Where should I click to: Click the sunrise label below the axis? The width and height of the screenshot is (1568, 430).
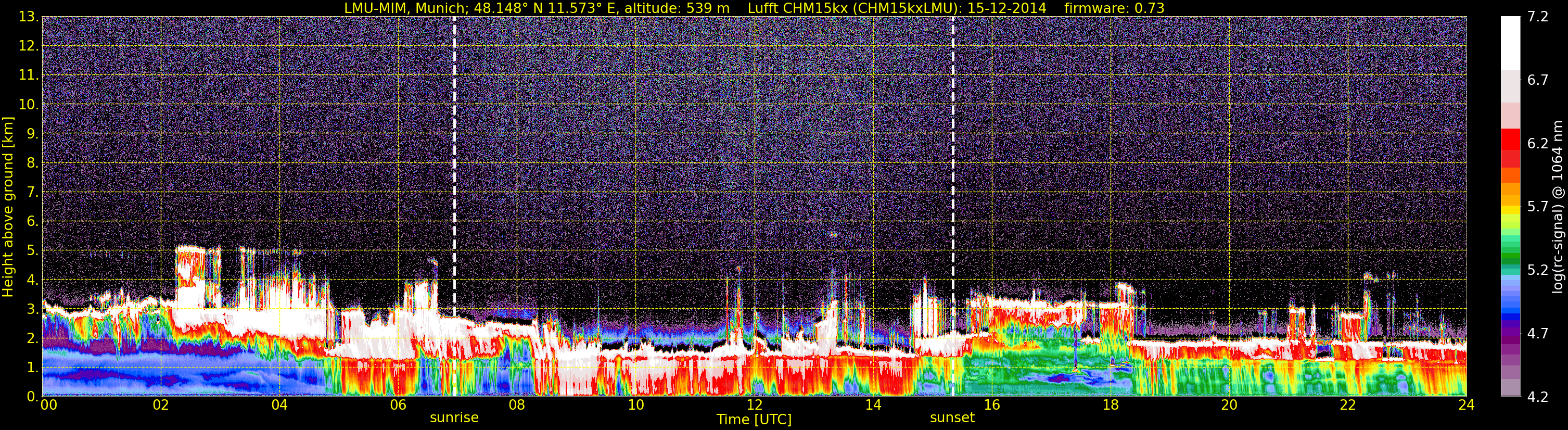click(454, 418)
